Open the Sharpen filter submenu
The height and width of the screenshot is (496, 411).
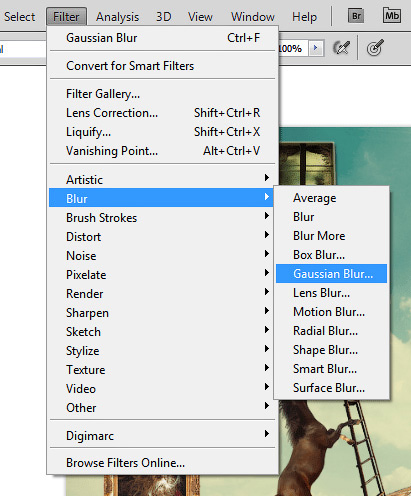(x=161, y=313)
